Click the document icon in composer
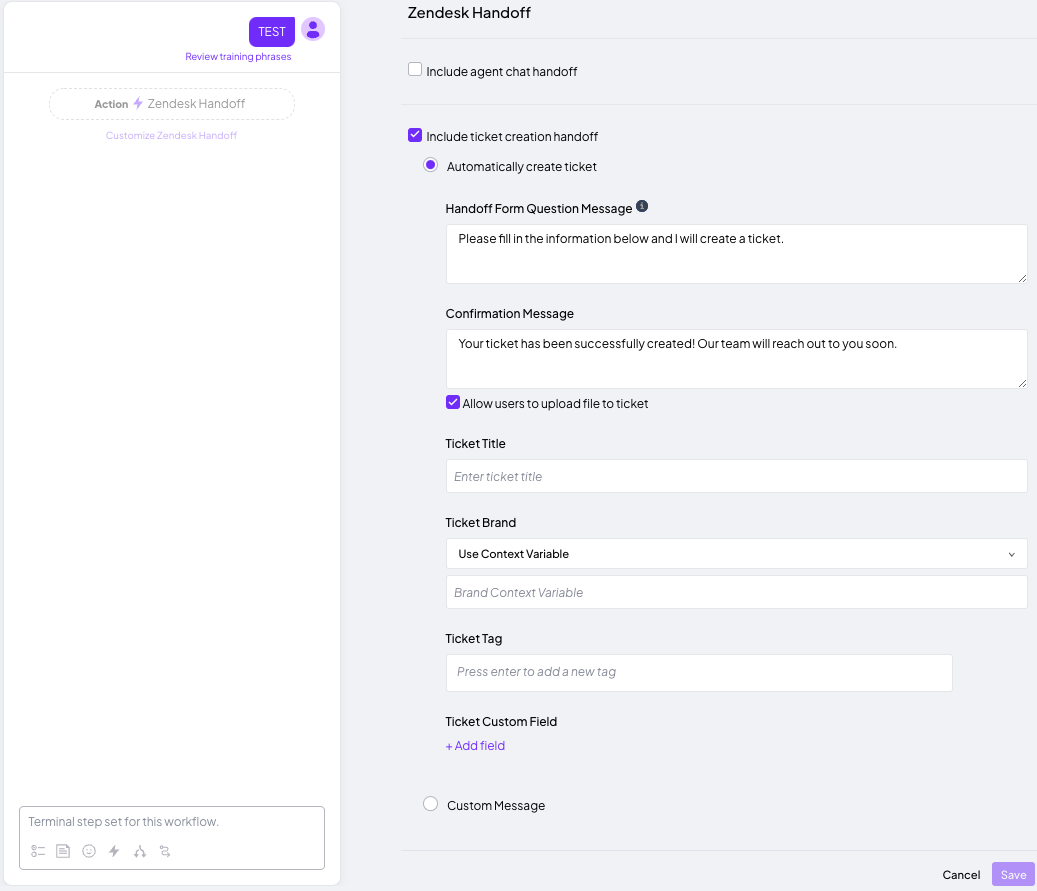 coord(63,851)
